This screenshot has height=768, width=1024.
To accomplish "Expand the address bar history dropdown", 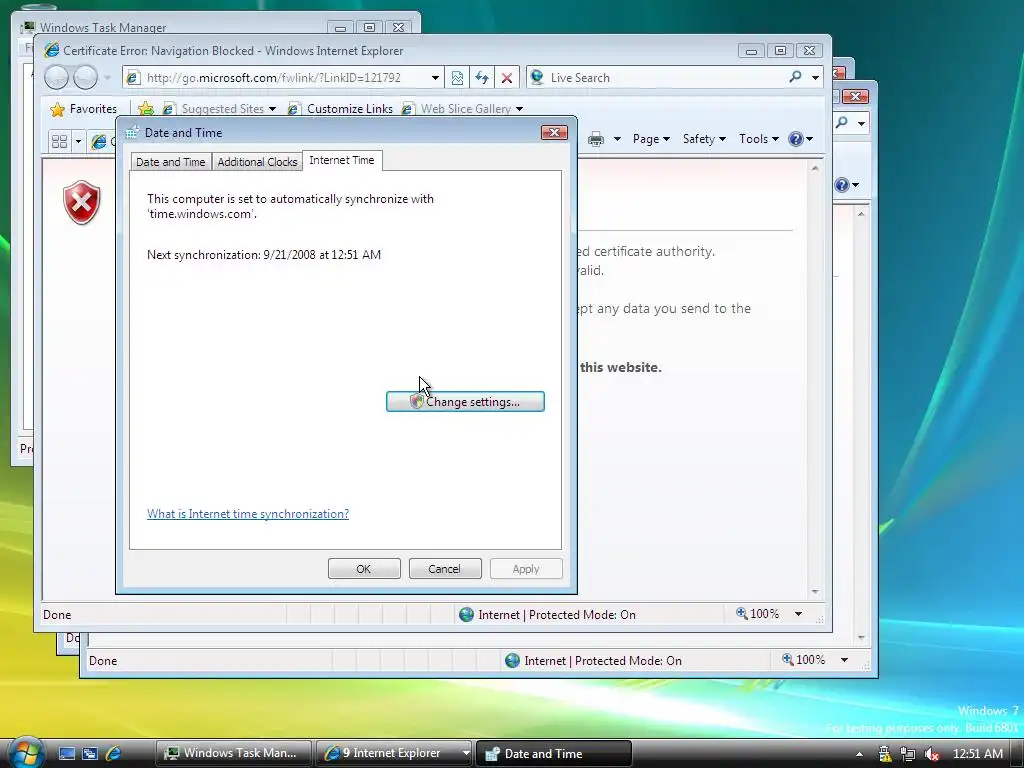I will pyautogui.click(x=435, y=78).
